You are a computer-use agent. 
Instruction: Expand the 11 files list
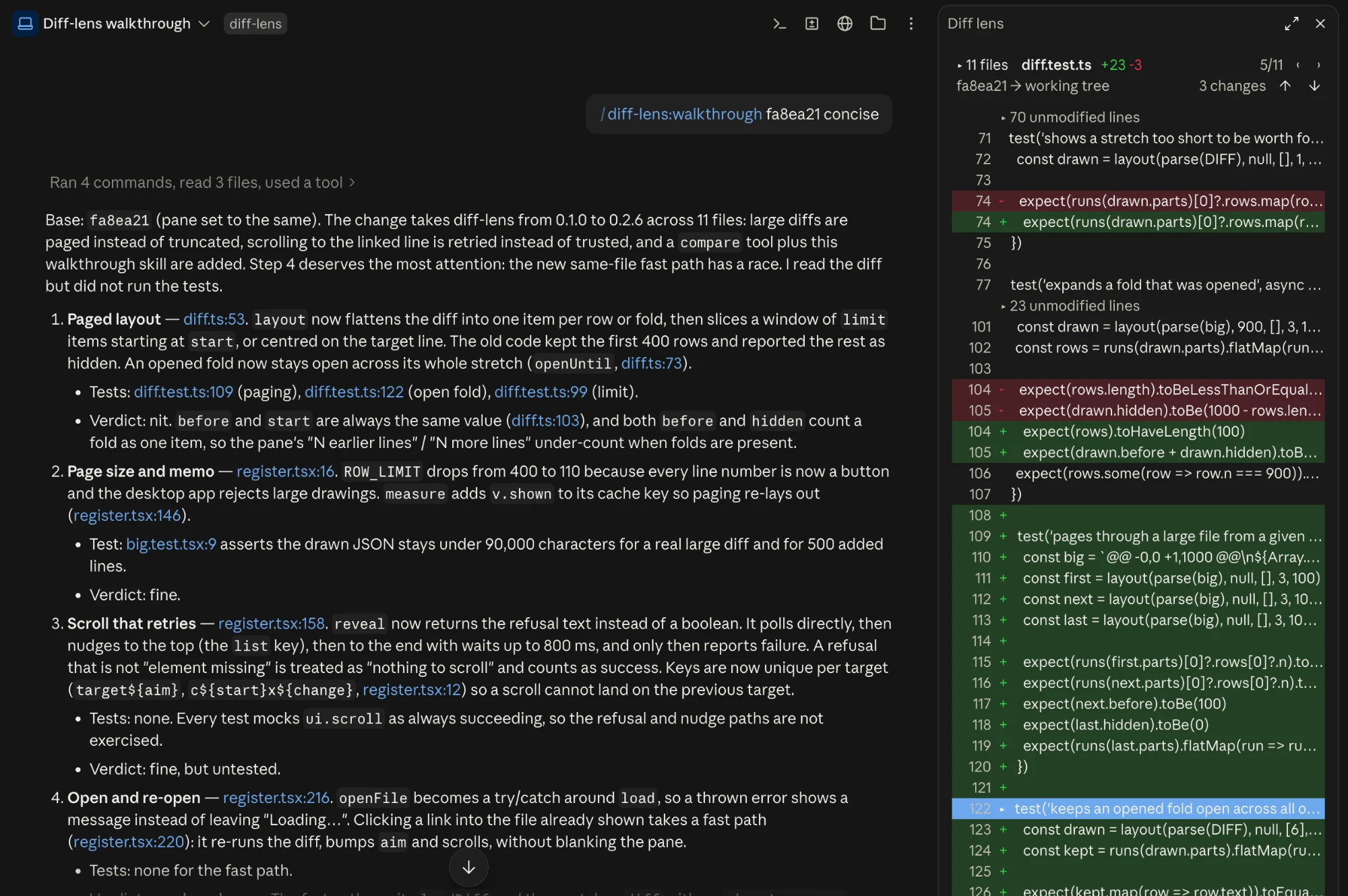[982, 65]
